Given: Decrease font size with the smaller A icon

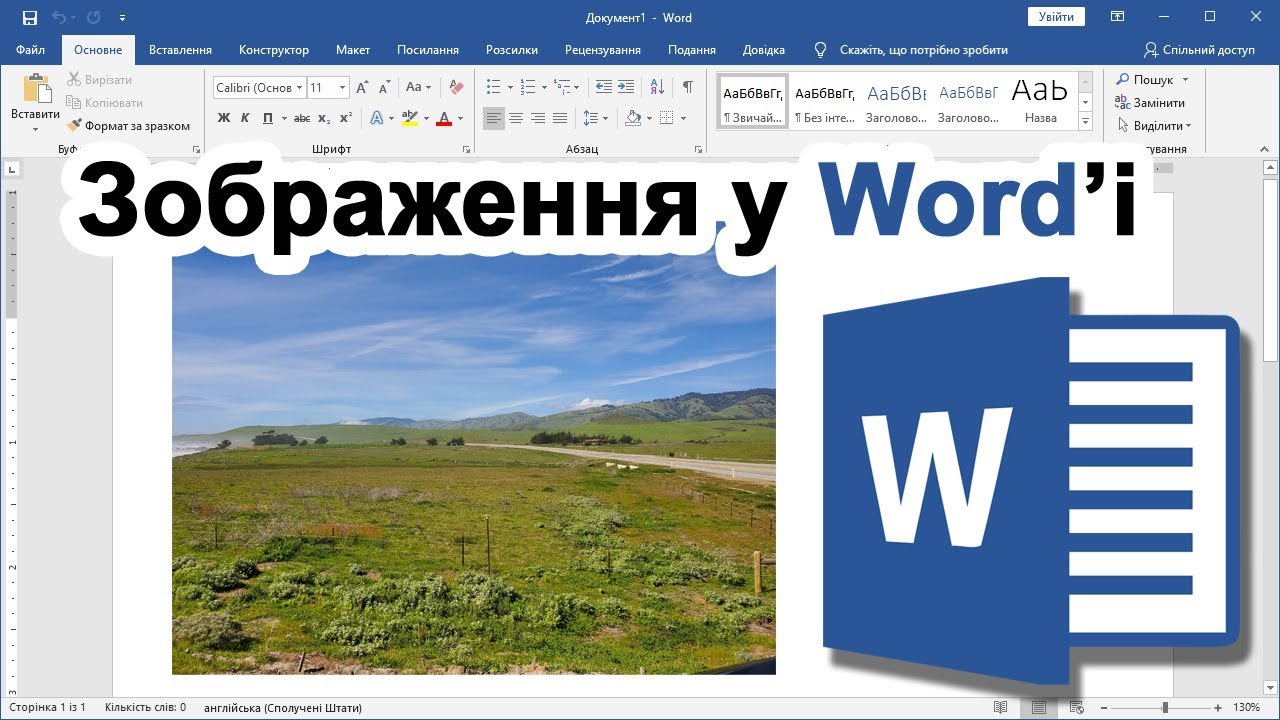Looking at the screenshot, I should [x=385, y=88].
